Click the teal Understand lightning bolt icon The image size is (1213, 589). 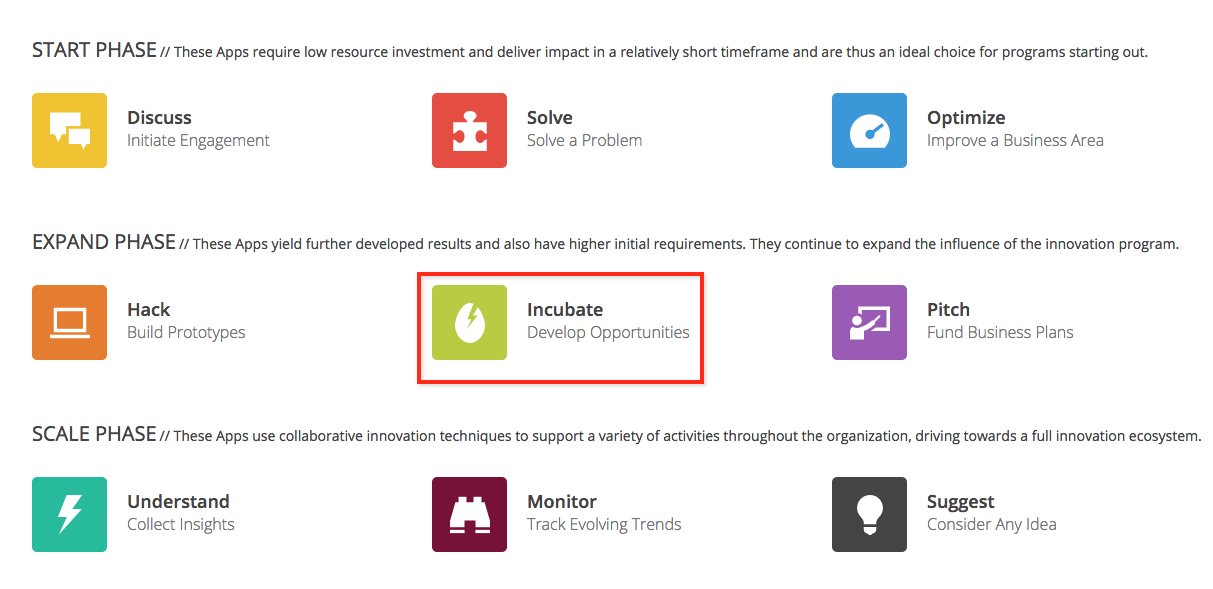[69, 514]
